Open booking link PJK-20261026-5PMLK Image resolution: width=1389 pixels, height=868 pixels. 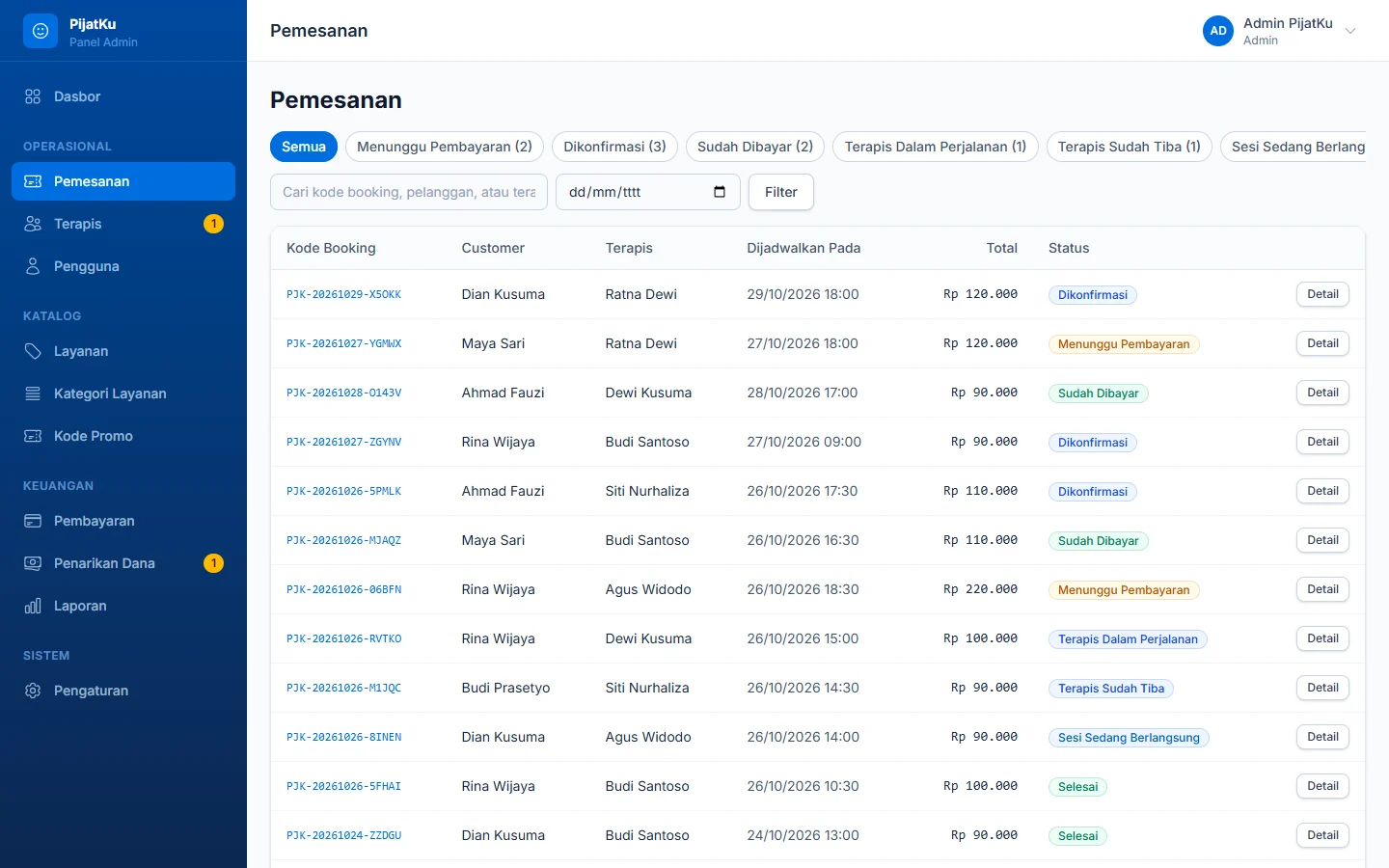click(x=343, y=491)
